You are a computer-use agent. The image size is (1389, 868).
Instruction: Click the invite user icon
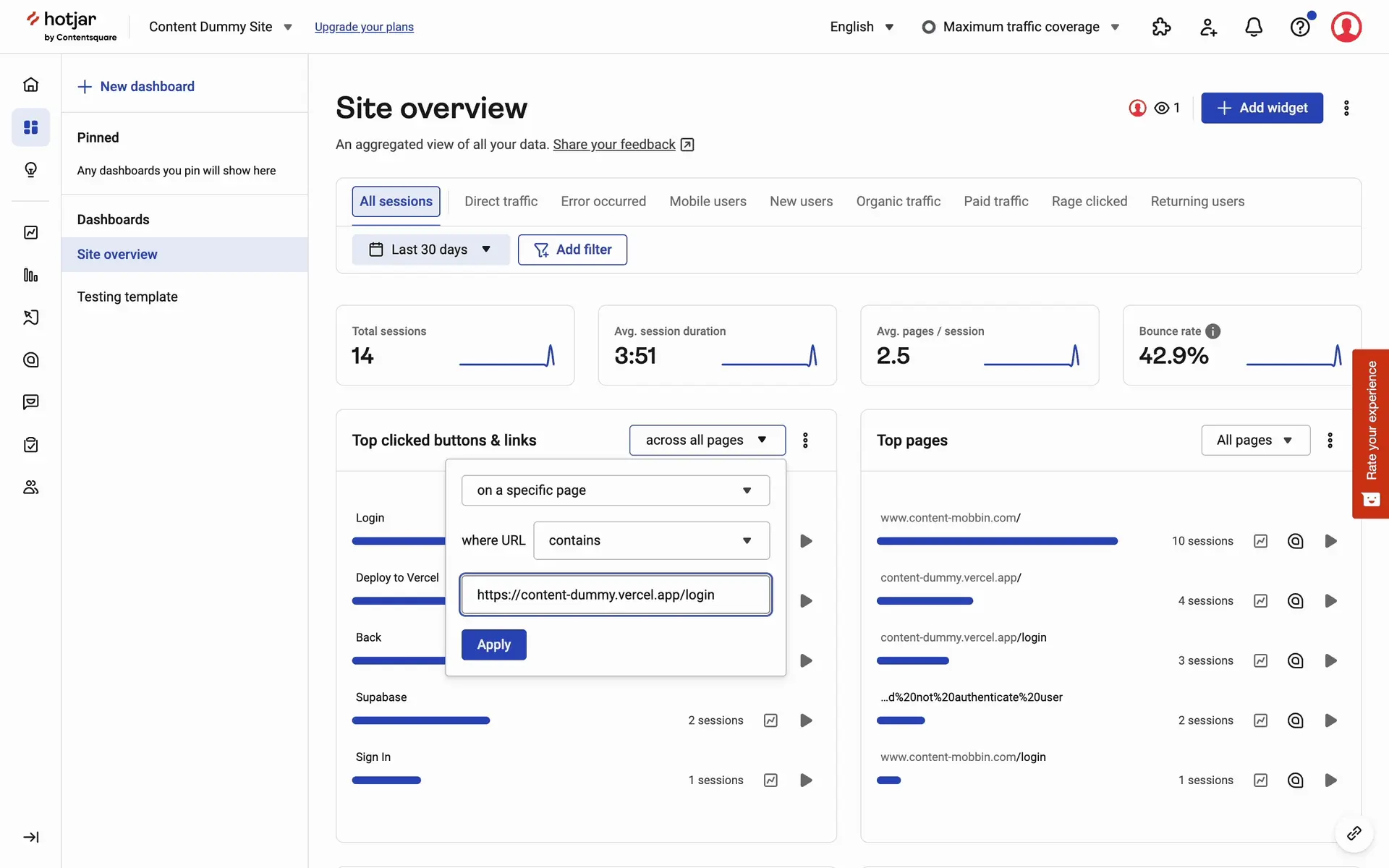(x=1207, y=27)
